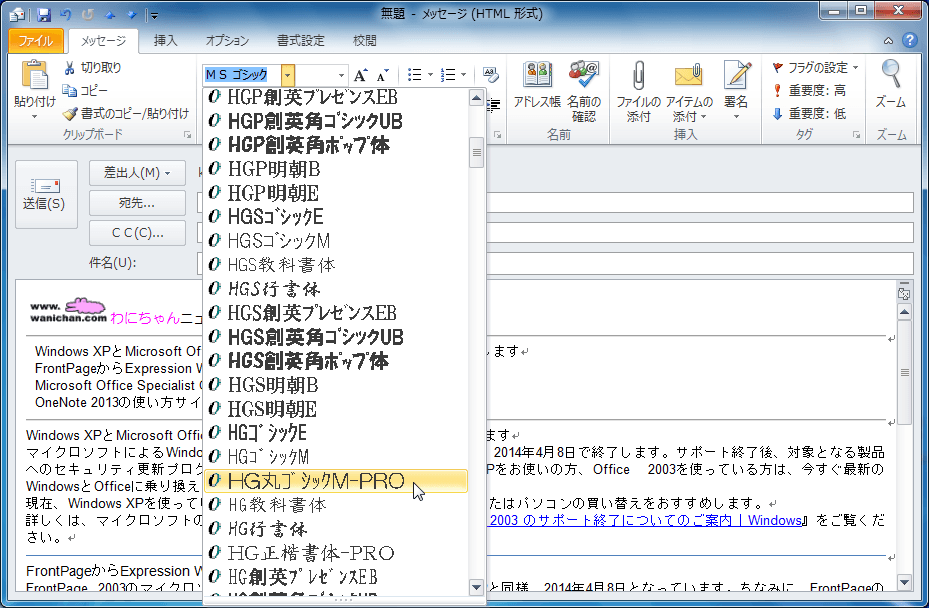Click the Clear Formatting icon

click(491, 75)
